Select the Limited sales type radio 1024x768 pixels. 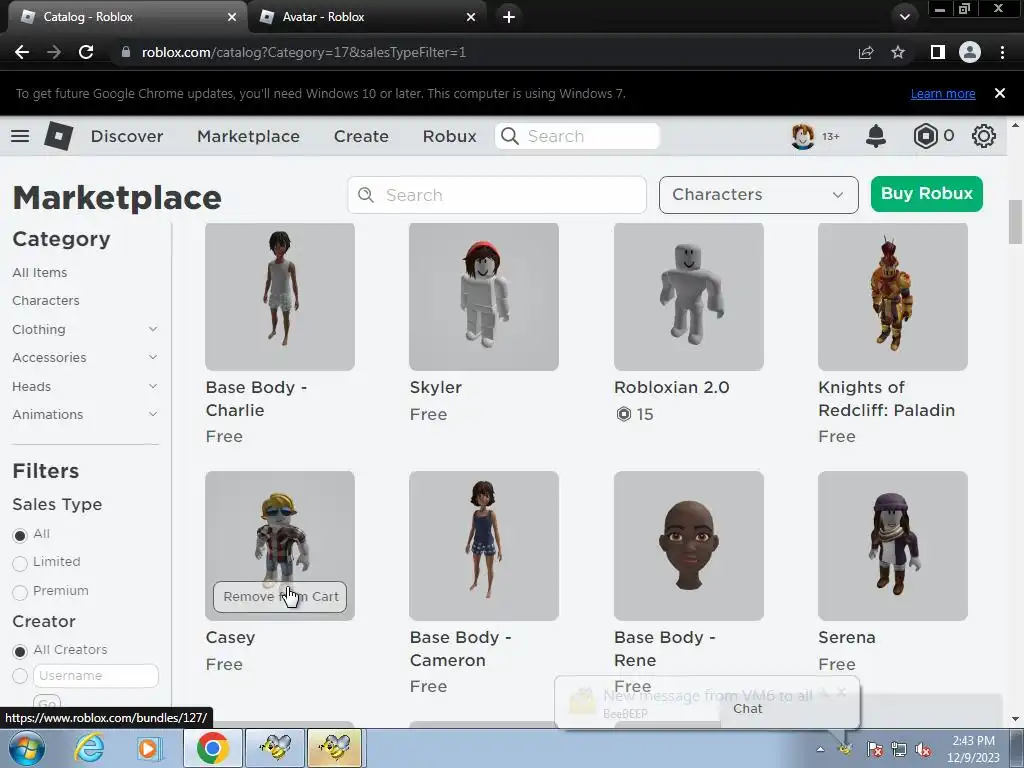20,563
